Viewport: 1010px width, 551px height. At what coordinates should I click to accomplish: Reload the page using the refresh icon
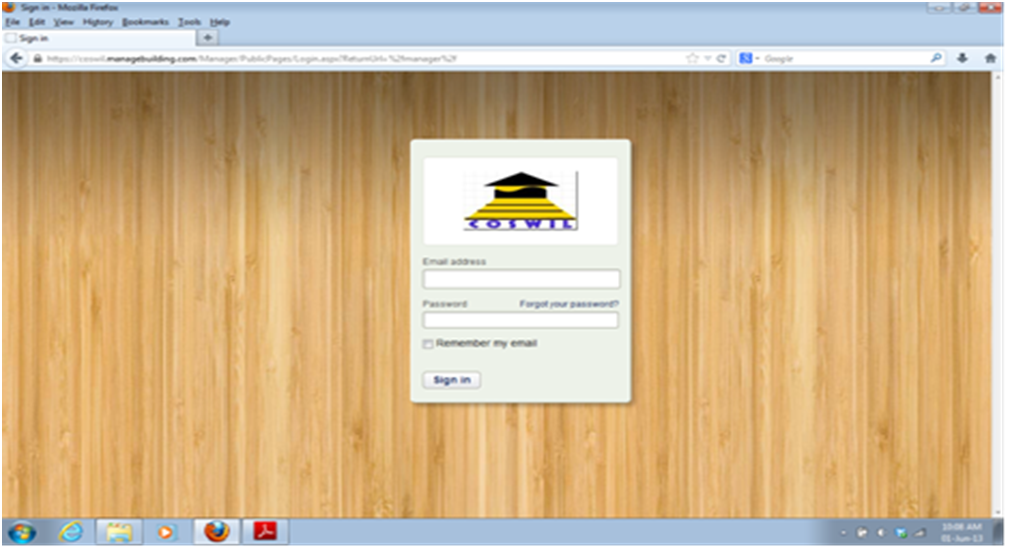point(721,59)
